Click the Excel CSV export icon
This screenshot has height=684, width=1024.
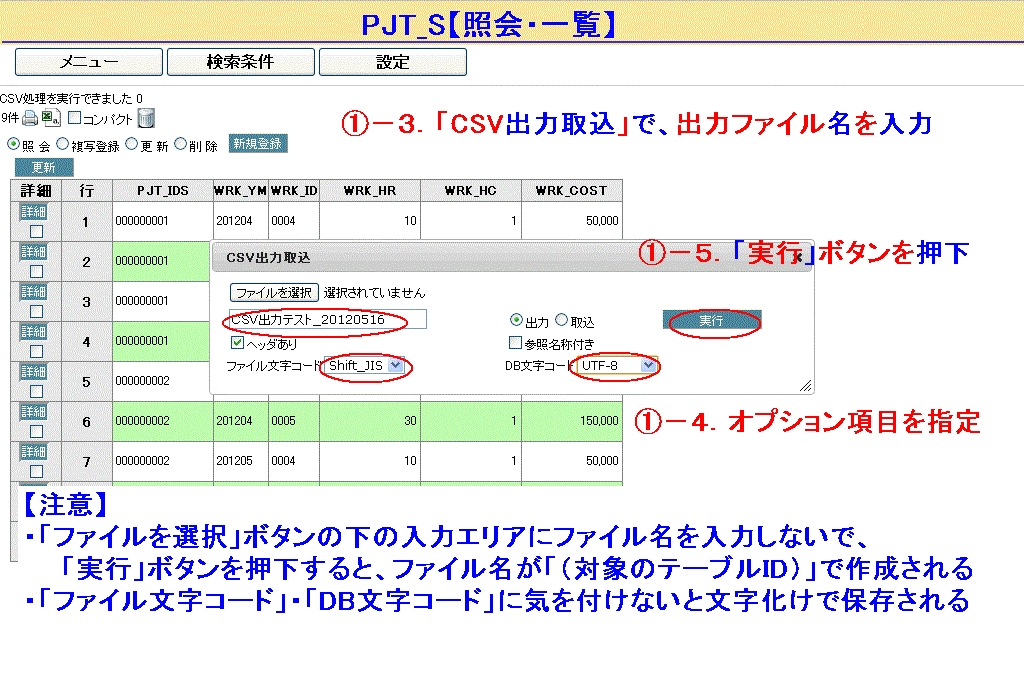(50, 119)
